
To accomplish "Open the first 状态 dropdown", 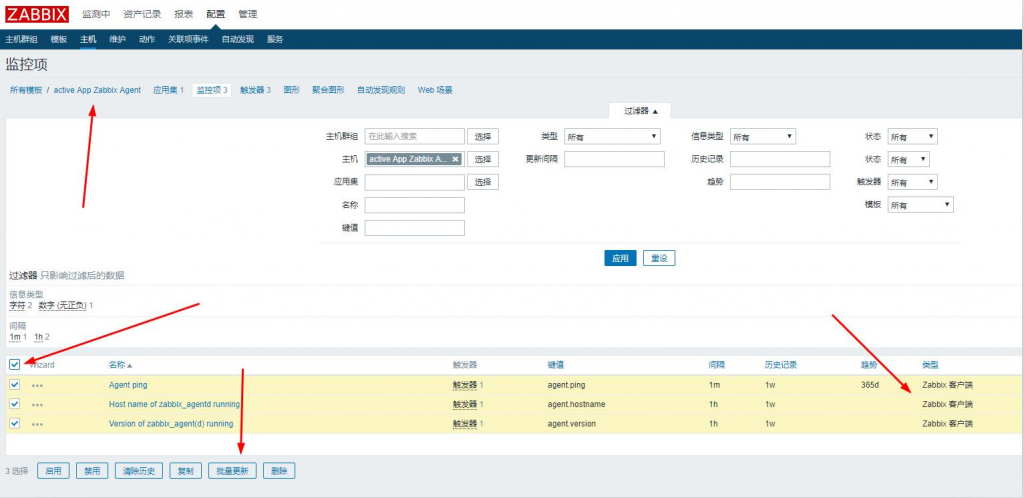I will click(x=913, y=136).
